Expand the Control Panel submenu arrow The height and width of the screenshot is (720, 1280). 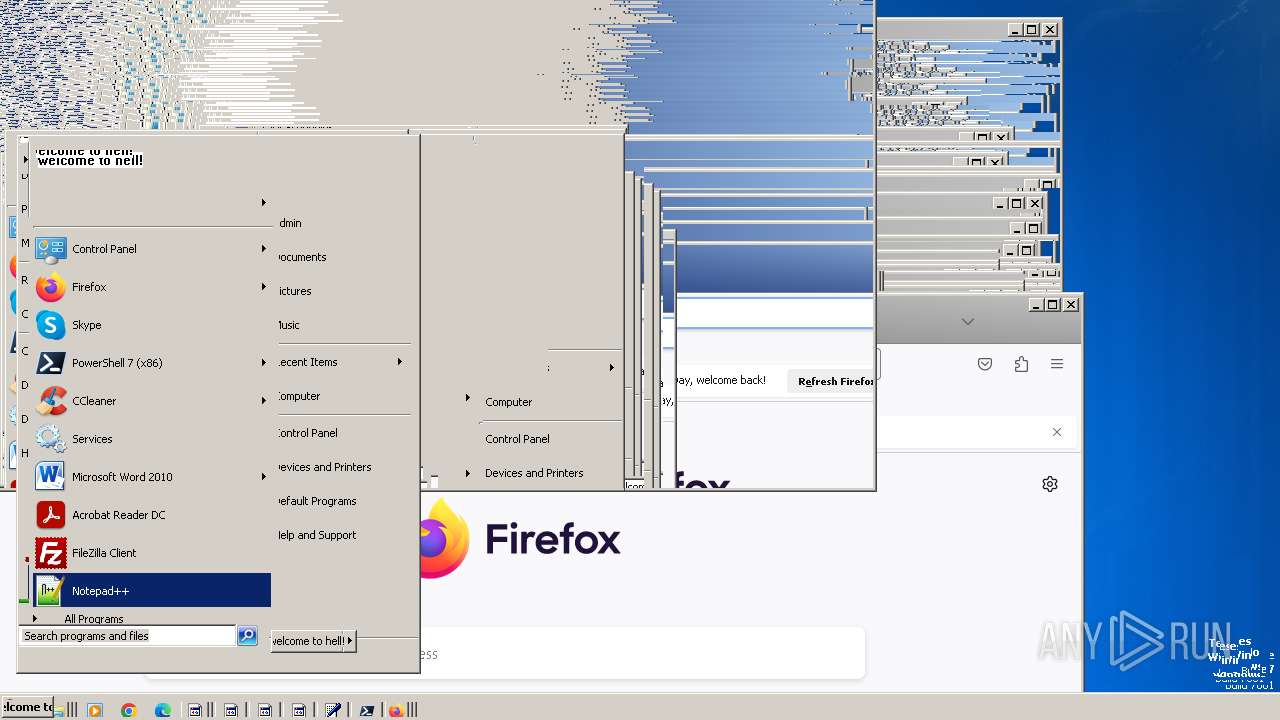click(264, 249)
